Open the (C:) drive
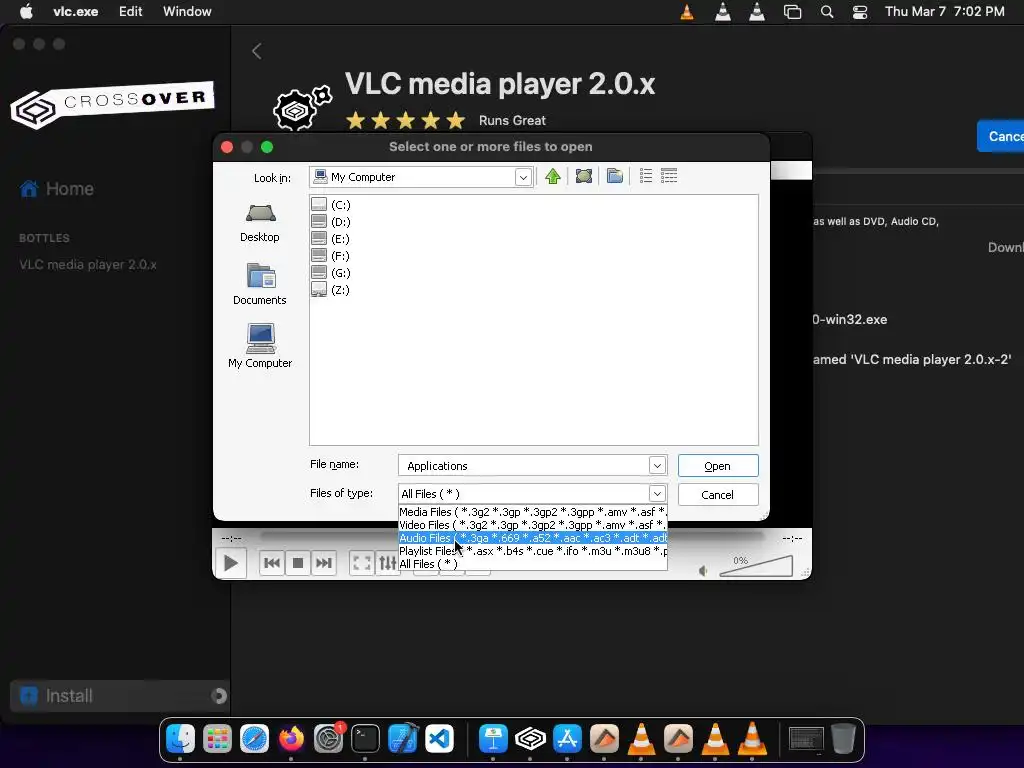The height and width of the screenshot is (768, 1024). coord(331,205)
